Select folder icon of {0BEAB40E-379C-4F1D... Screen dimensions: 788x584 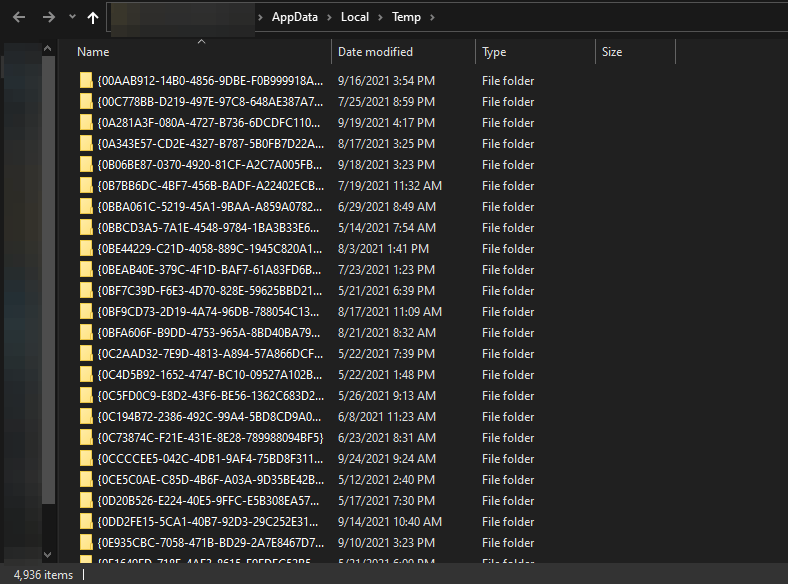click(x=86, y=269)
